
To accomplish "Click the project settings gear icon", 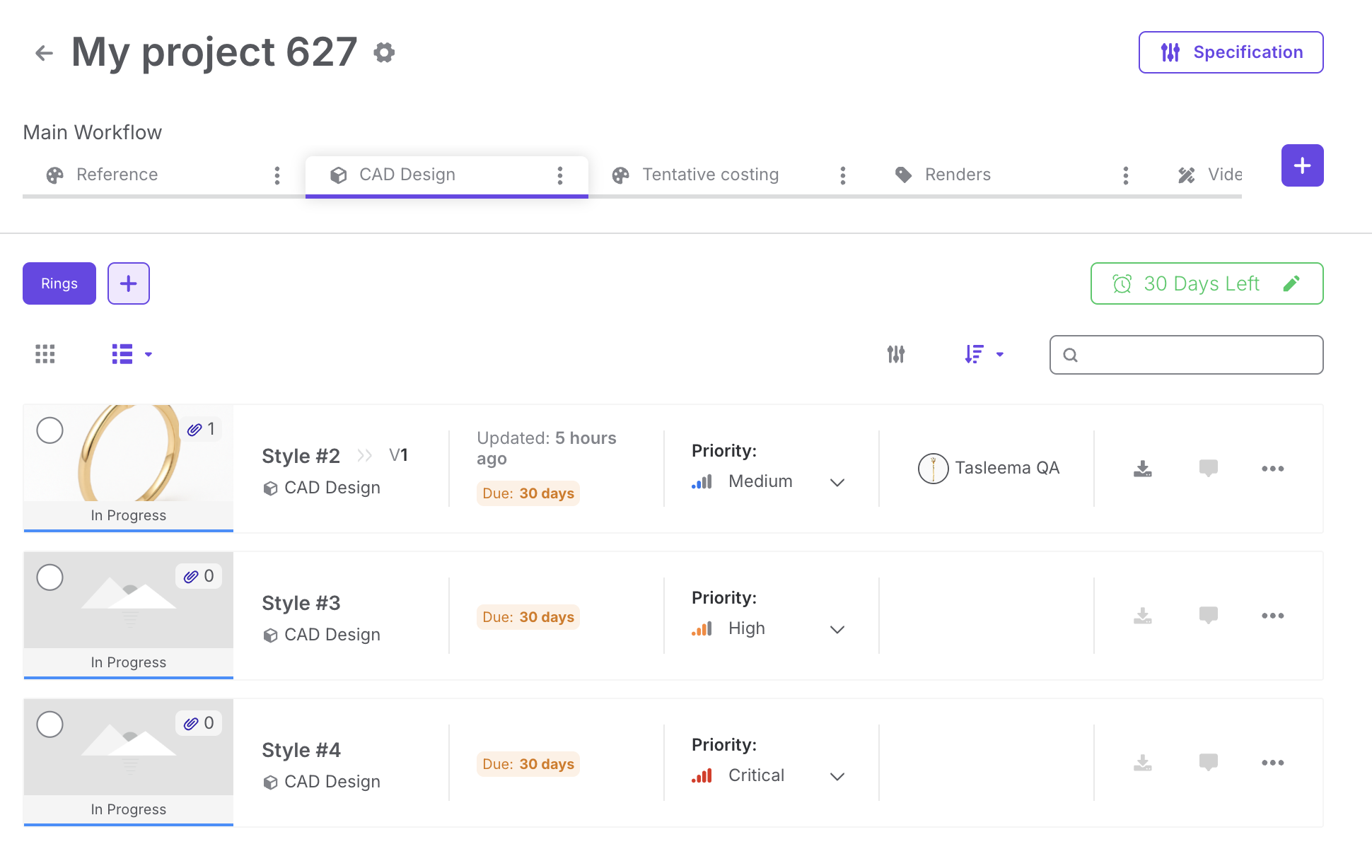I will point(384,52).
